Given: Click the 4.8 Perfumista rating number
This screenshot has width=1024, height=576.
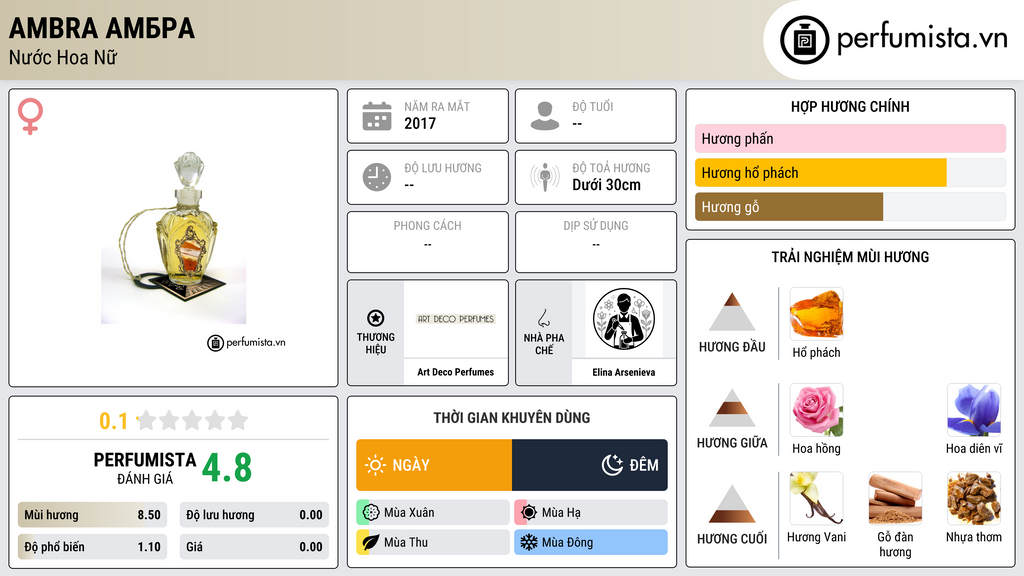Looking at the screenshot, I should [227, 468].
